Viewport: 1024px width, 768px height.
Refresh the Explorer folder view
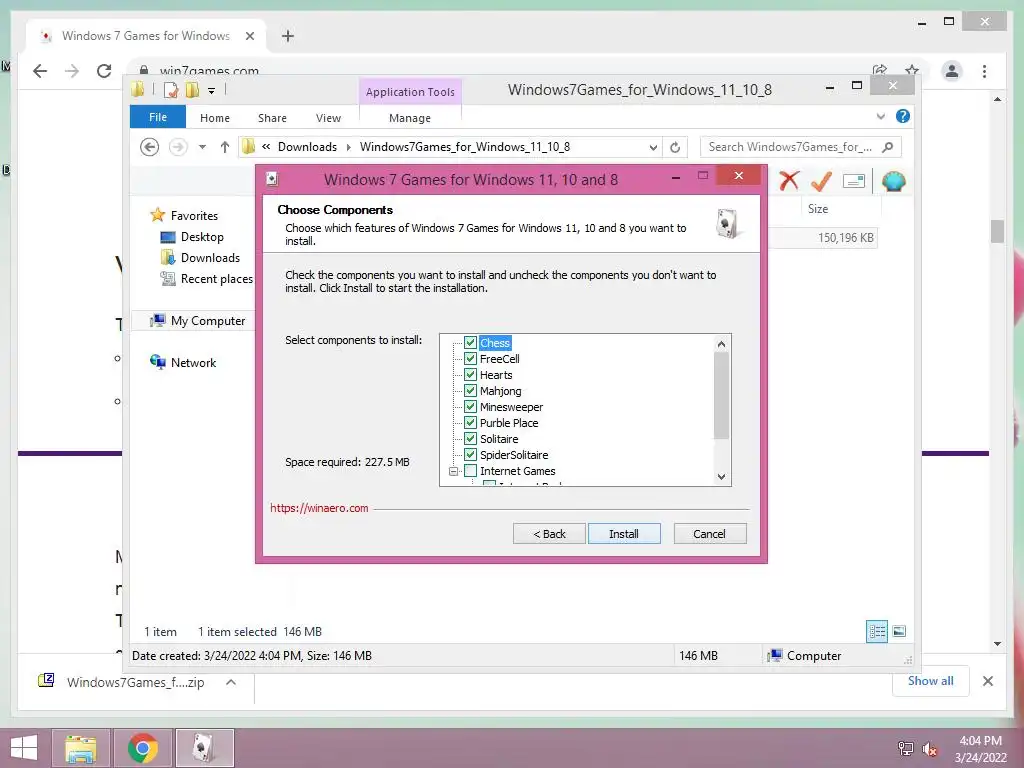pos(675,148)
